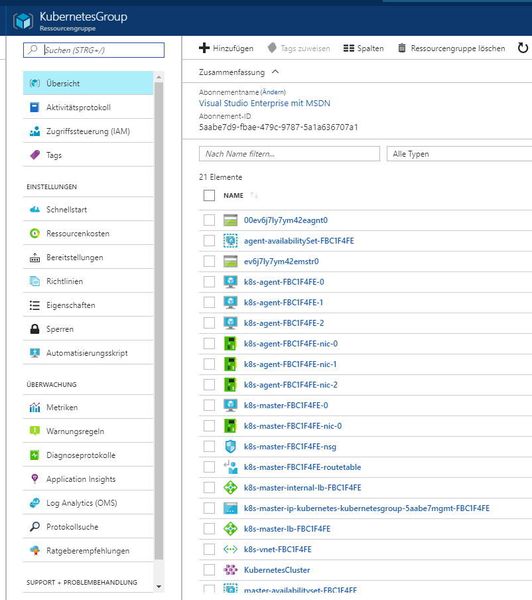Click Ressourcengruppe löschen button
Image resolution: width=532 pixels, height=600 pixels.
pyautogui.click(x=452, y=48)
